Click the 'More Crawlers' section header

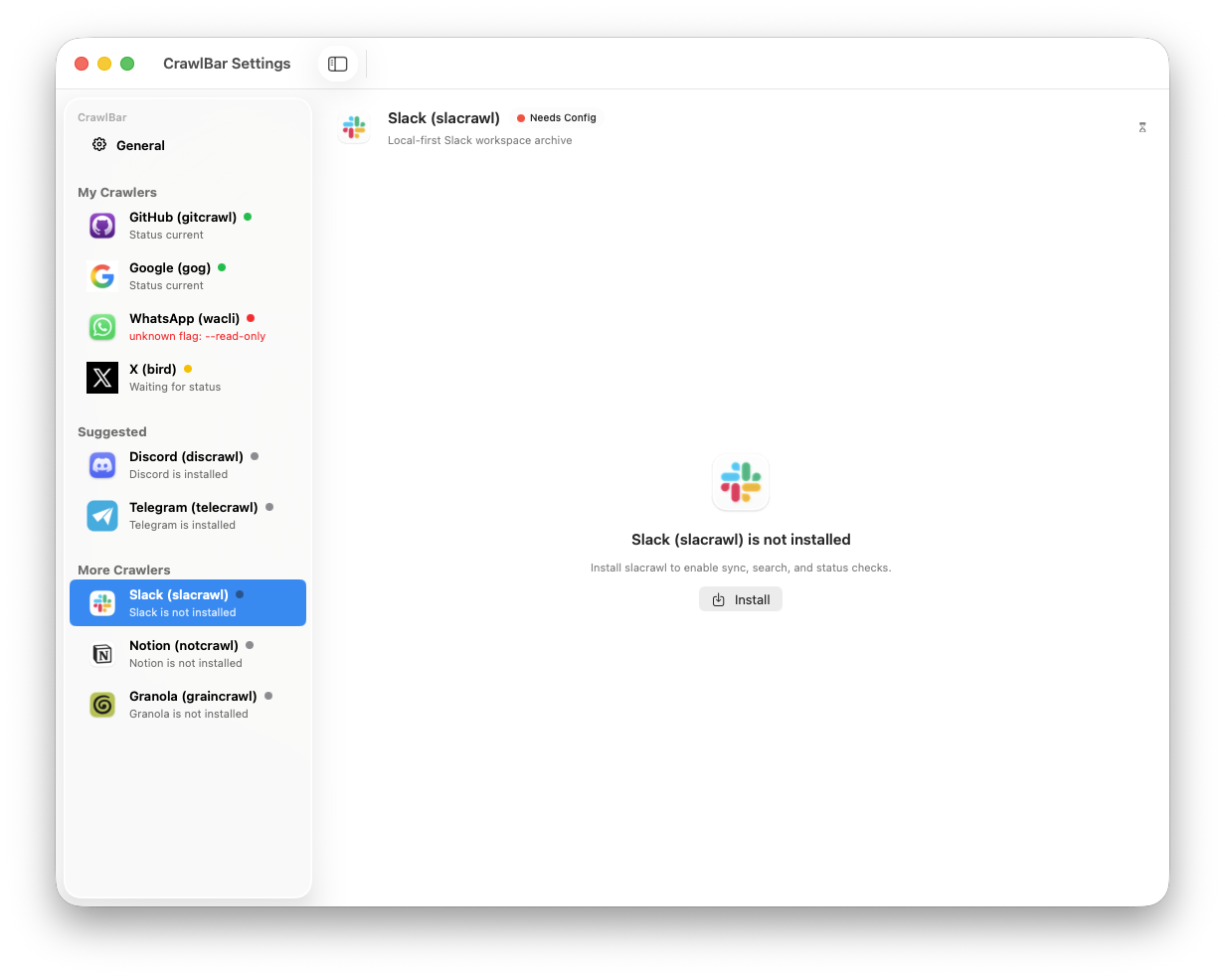click(124, 570)
